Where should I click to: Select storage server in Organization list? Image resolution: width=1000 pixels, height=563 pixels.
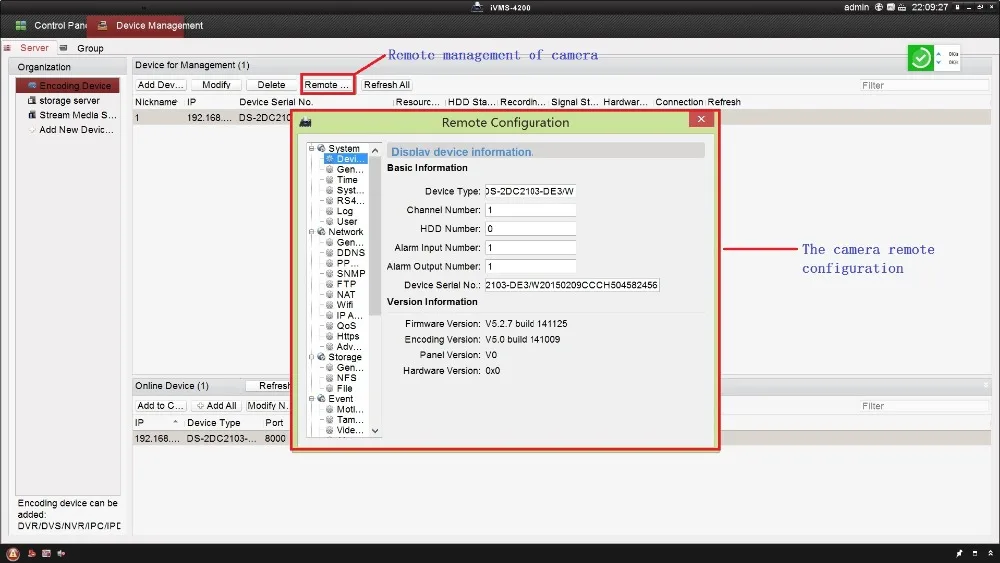[69, 101]
